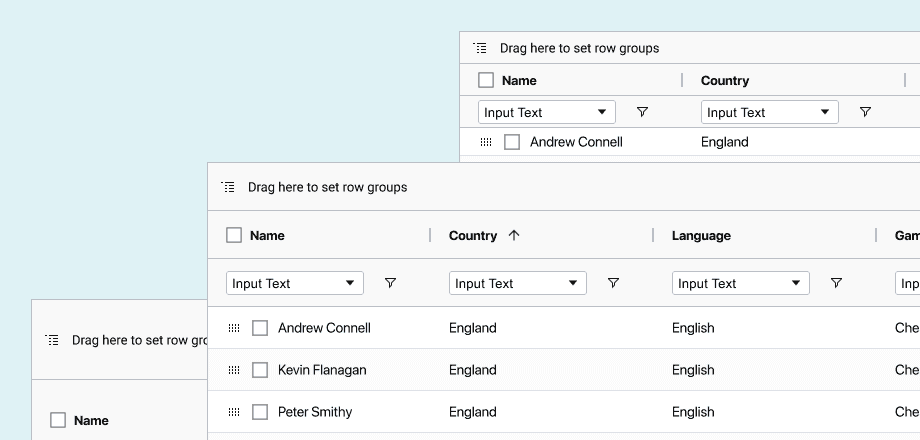Sort by the Country header in the back grid

click(725, 80)
